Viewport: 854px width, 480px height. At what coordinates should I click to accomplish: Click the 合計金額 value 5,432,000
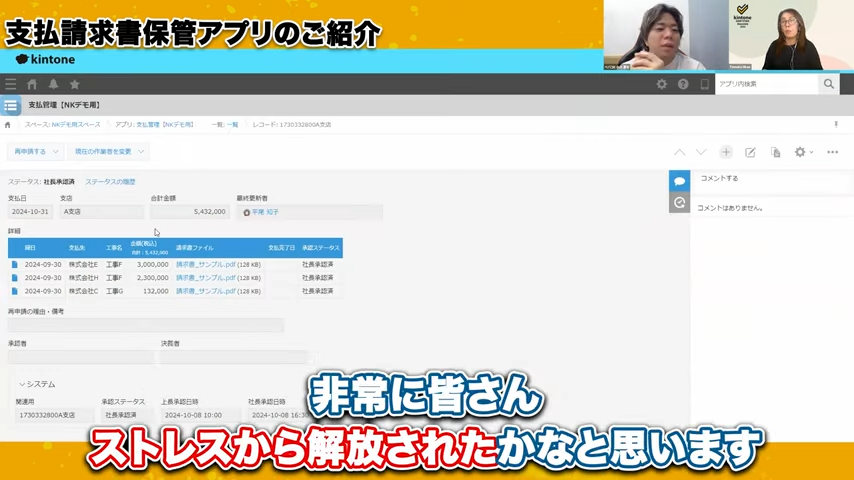(x=190, y=211)
